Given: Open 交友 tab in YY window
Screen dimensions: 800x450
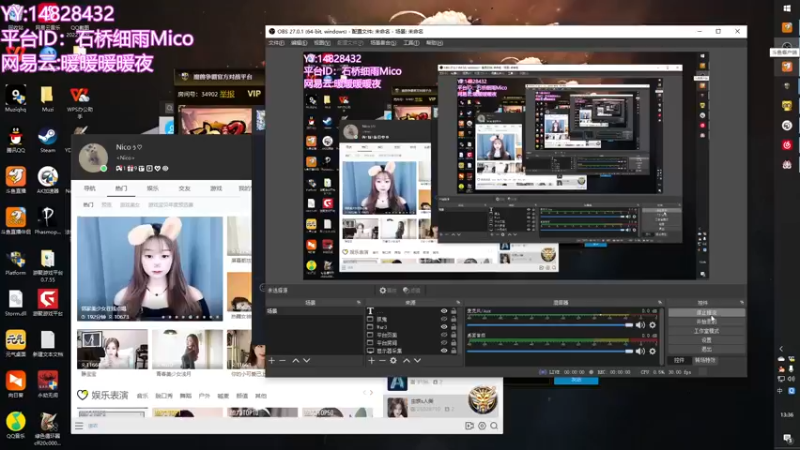Looking at the screenshot, I should pyautogui.click(x=184, y=188).
